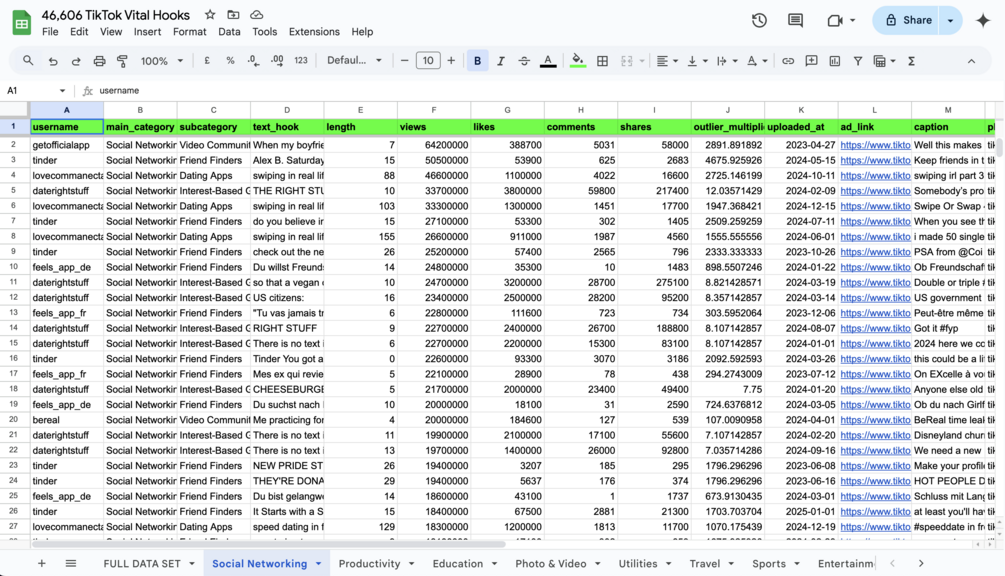The height and width of the screenshot is (576, 1005).
Task: Open the name box A1 dropdown arrow
Action: [x=62, y=91]
